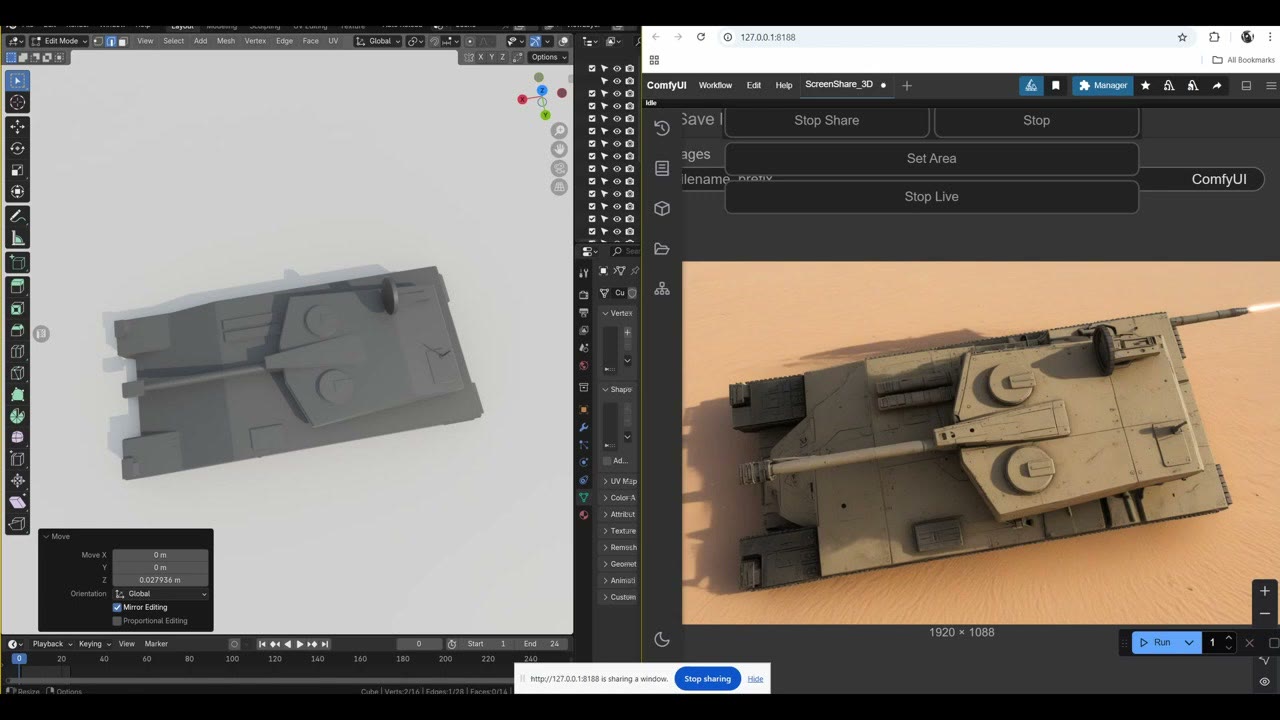This screenshot has height=720, width=1280.
Task: Click the Stop Live button
Action: (x=931, y=196)
